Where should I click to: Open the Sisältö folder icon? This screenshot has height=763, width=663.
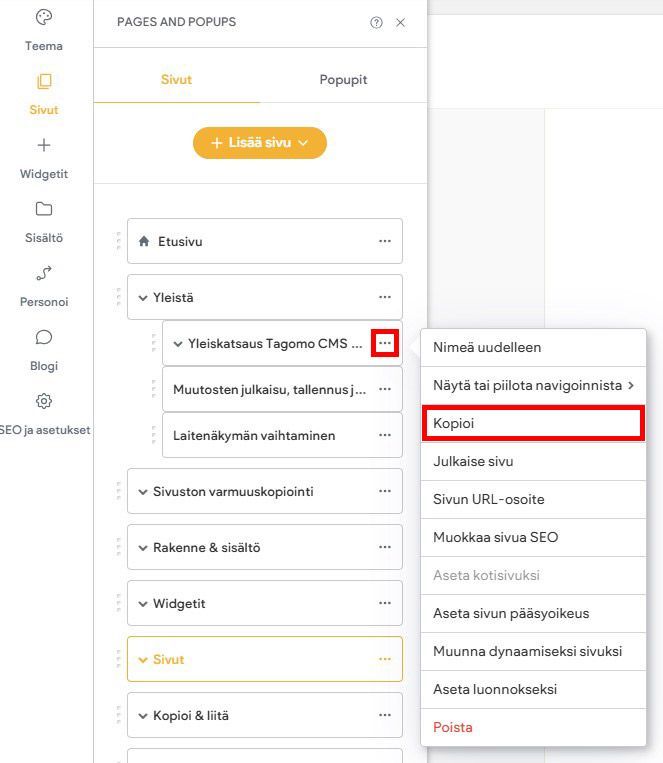pos(43,209)
